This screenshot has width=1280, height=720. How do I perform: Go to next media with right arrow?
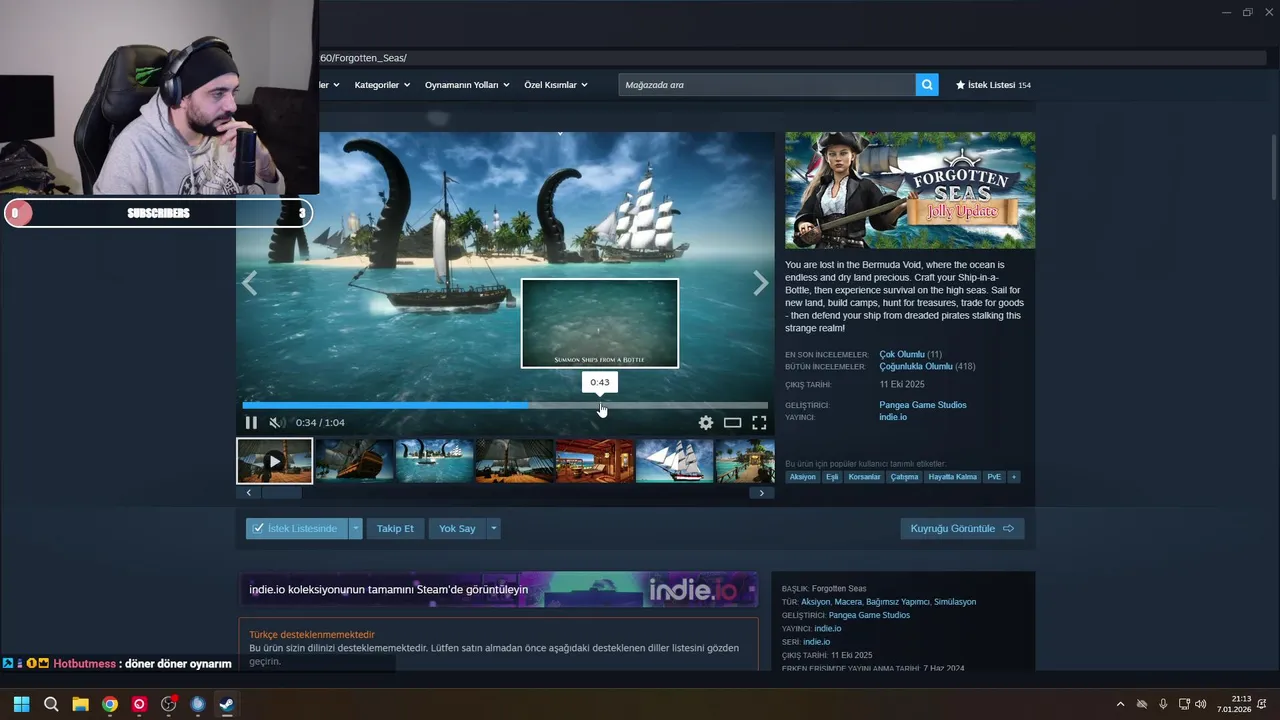[x=761, y=284]
